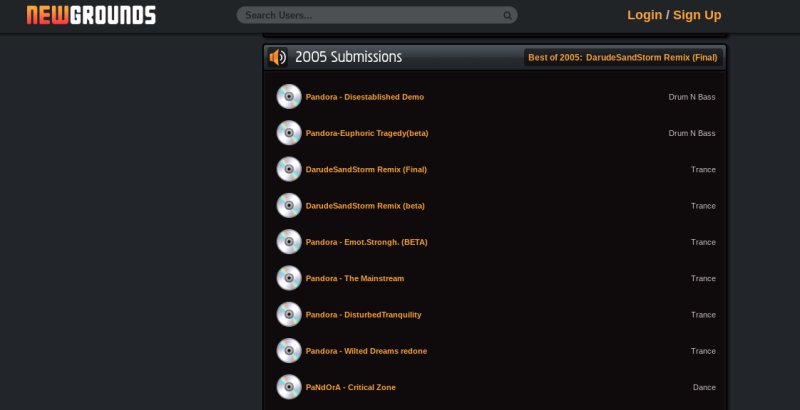Image resolution: width=800 pixels, height=410 pixels.
Task: Open Pandora - Wilted Dreams redone track
Action: (x=366, y=351)
